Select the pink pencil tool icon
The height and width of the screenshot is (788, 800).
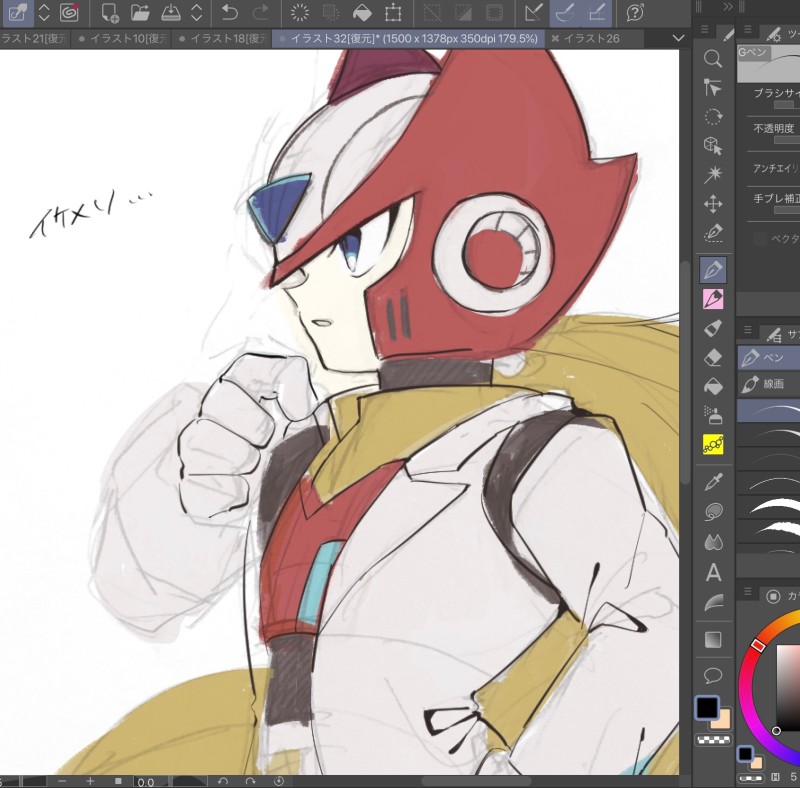(713, 299)
